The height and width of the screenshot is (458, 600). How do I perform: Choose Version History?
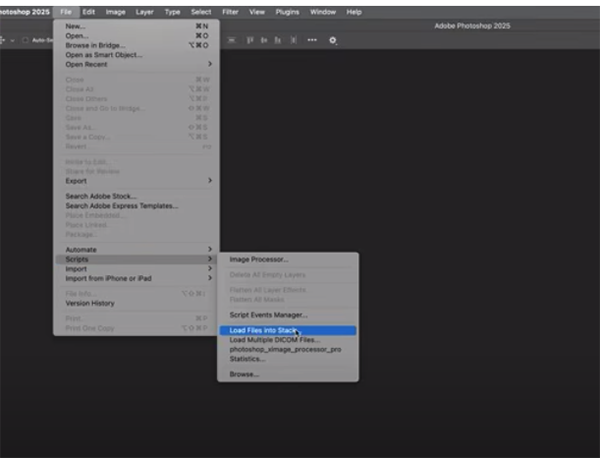click(136, 303)
